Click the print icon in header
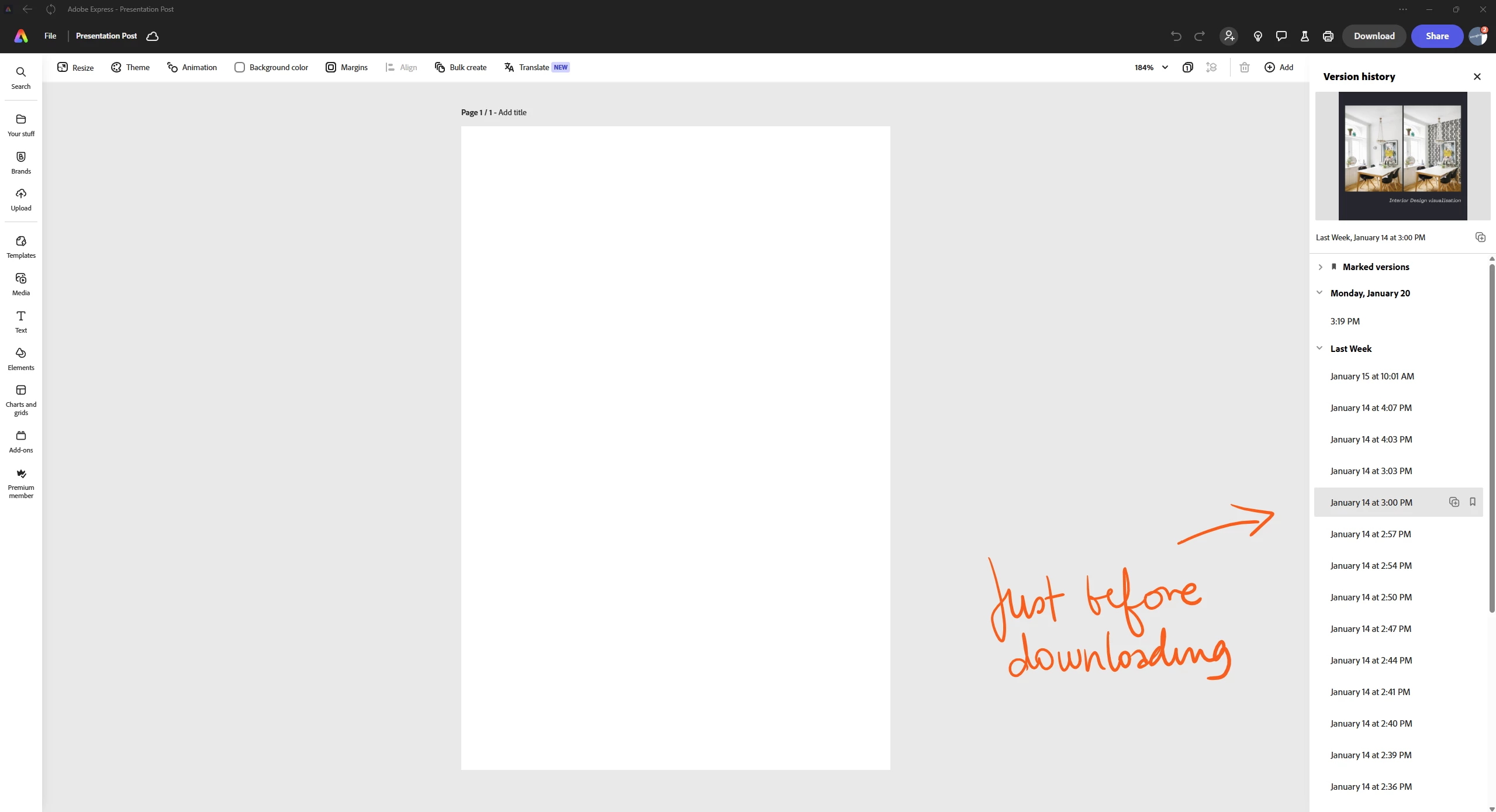 point(1328,36)
